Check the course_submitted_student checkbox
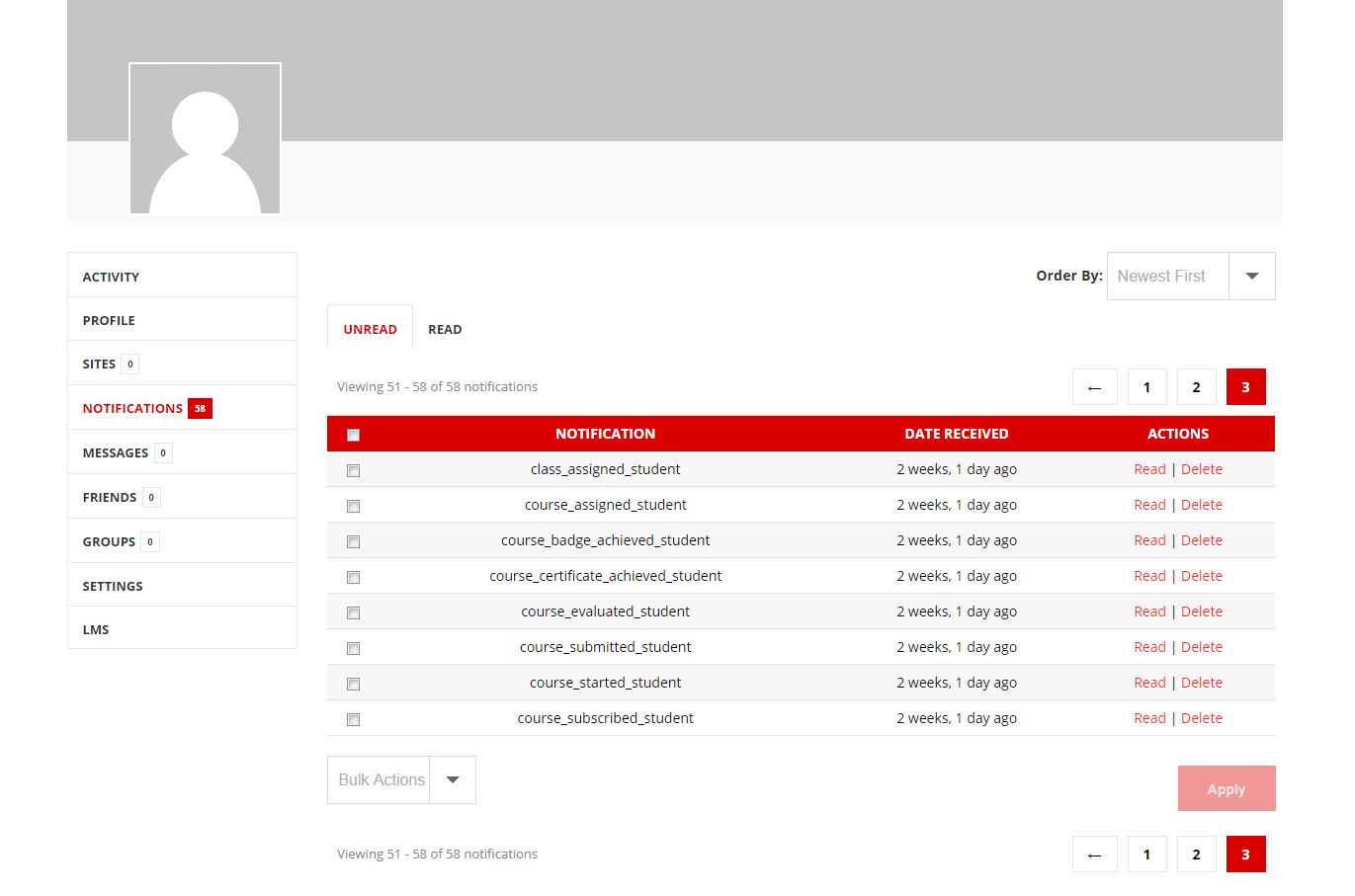This screenshot has width=1355, height=896. 353,648
